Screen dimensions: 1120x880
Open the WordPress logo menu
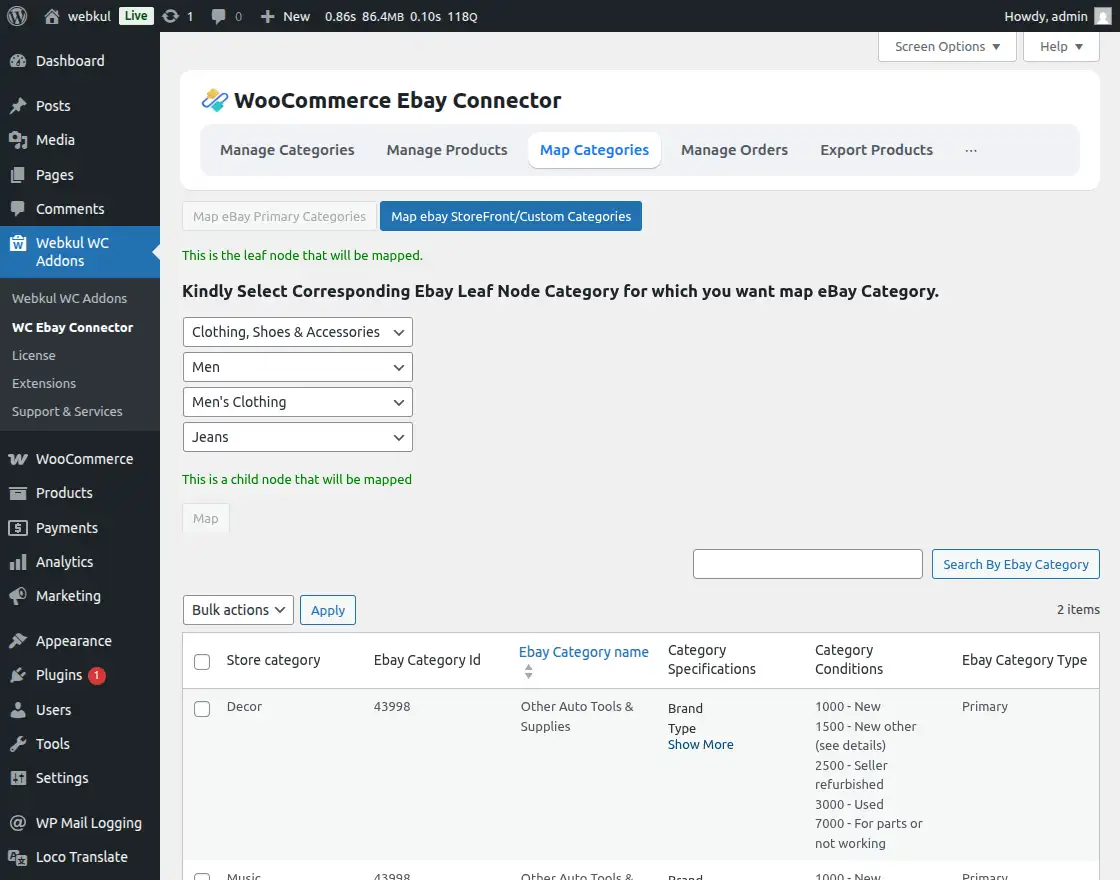coord(17,16)
